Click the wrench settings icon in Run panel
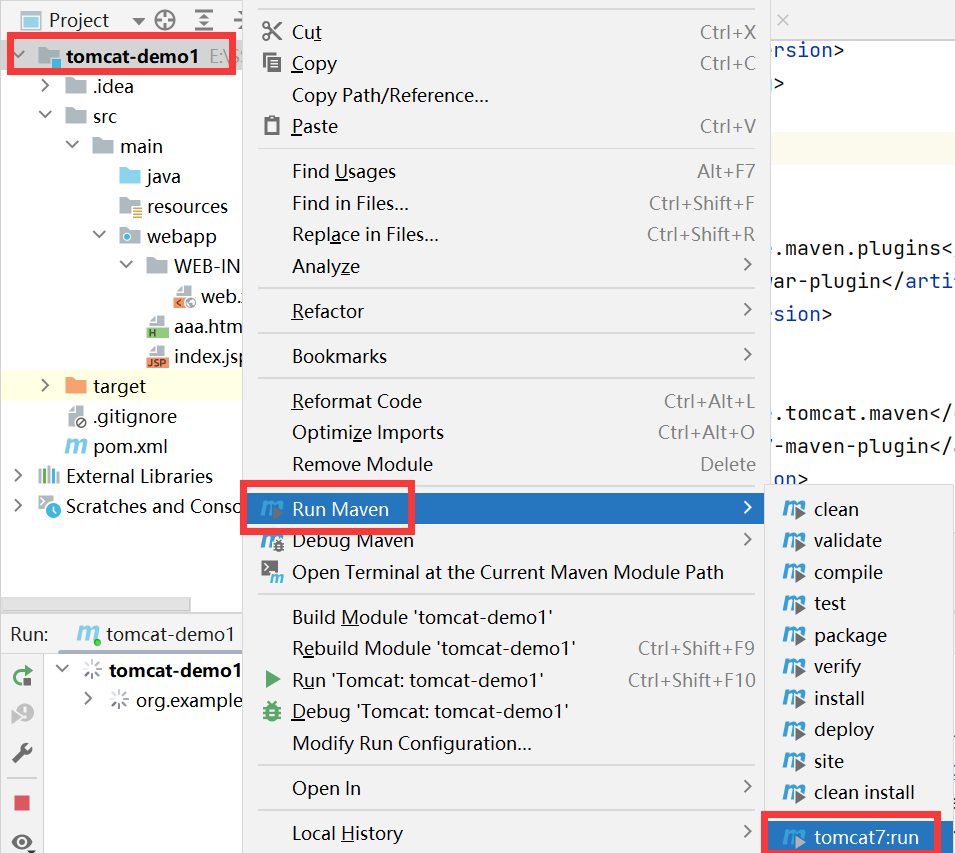The image size is (955, 853). 23,753
